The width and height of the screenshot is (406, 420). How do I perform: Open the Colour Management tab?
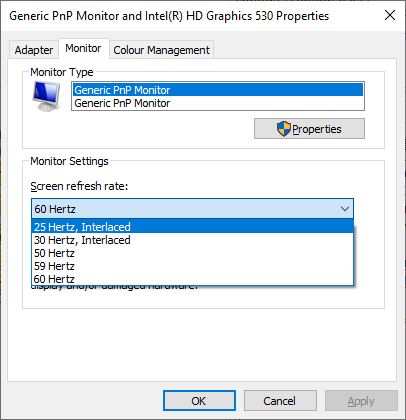point(161,50)
